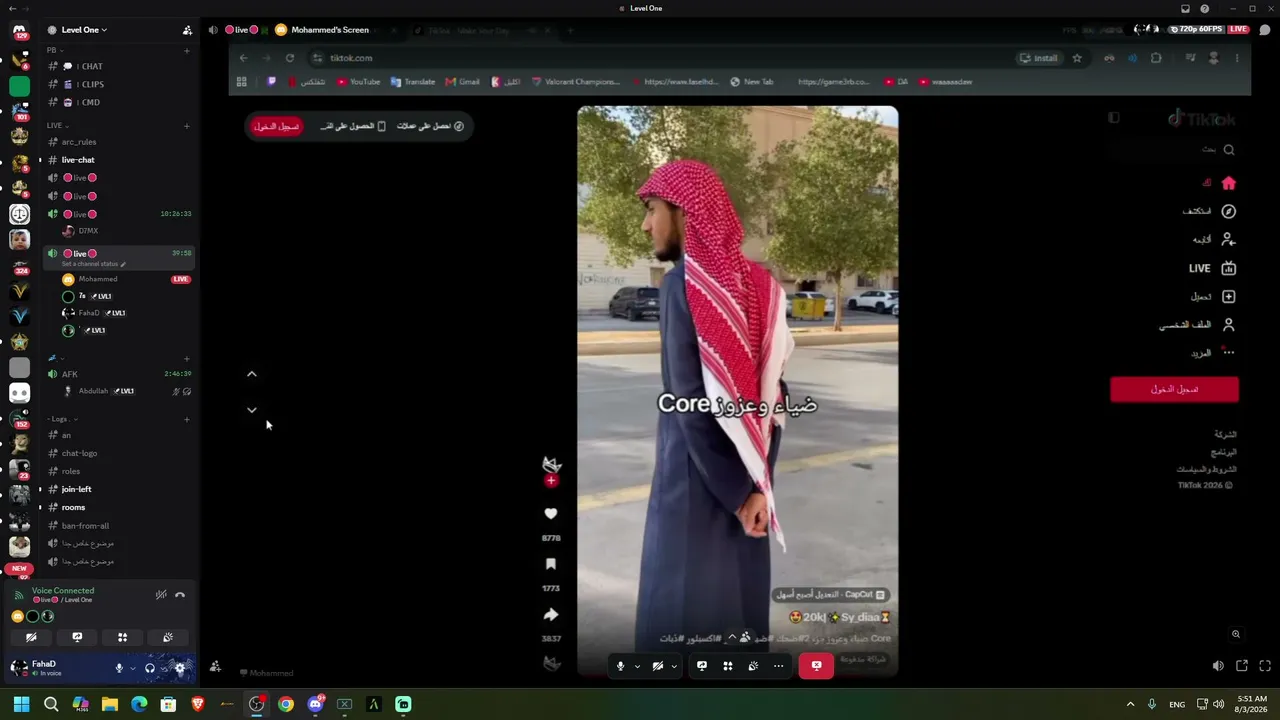Toggle camera in the Voice Connected panel
Screen dimensions: 1280x720
(x=31, y=637)
